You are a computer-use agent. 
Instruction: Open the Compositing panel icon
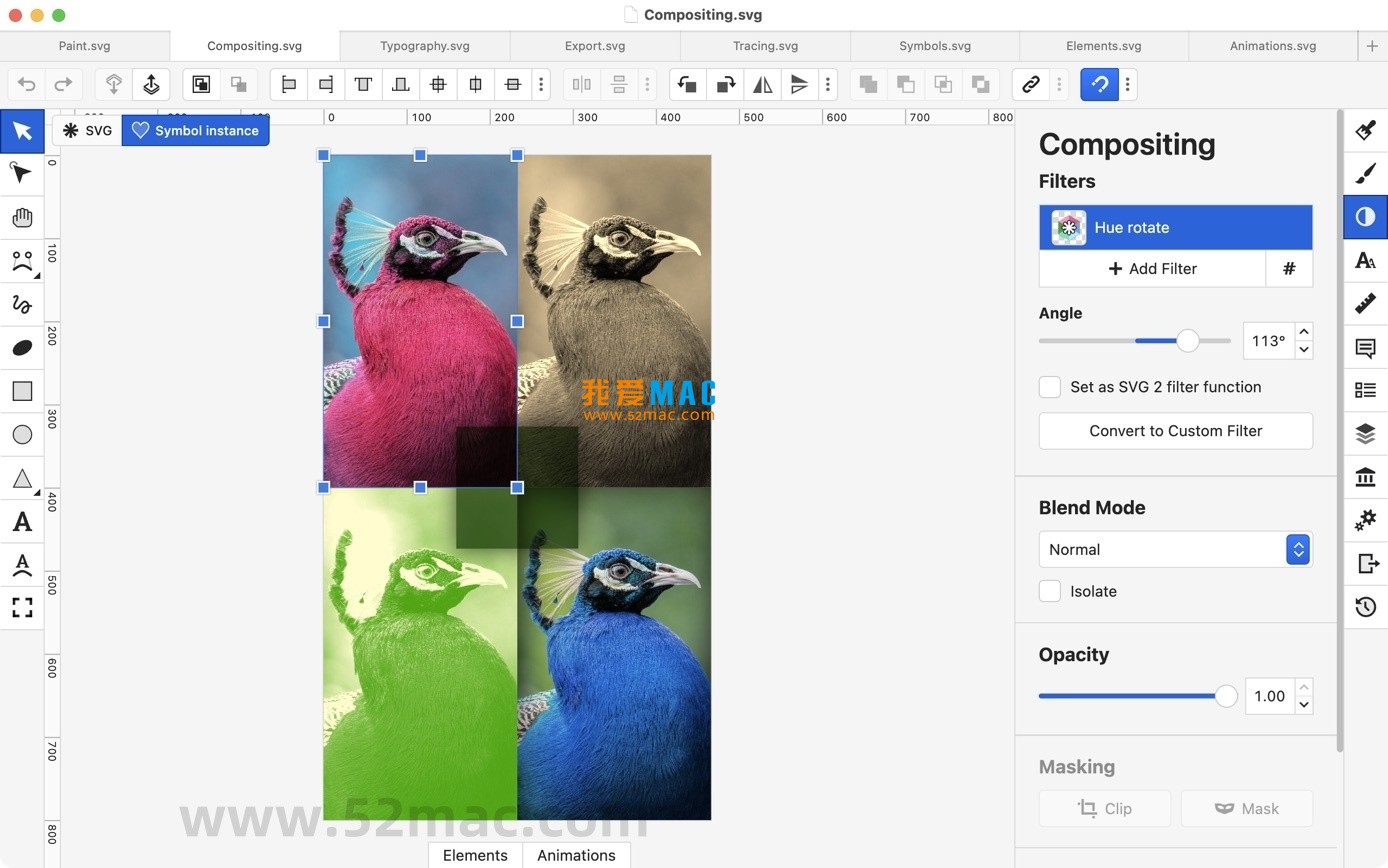(x=1366, y=217)
